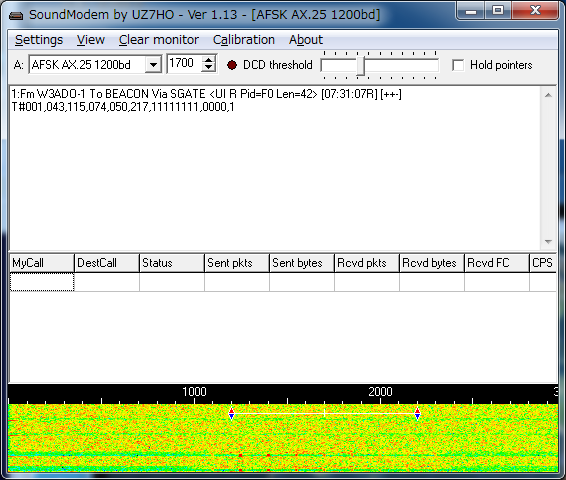Click the 2000 Hz label on frequency scale
566x480 pixels.
tap(380, 392)
